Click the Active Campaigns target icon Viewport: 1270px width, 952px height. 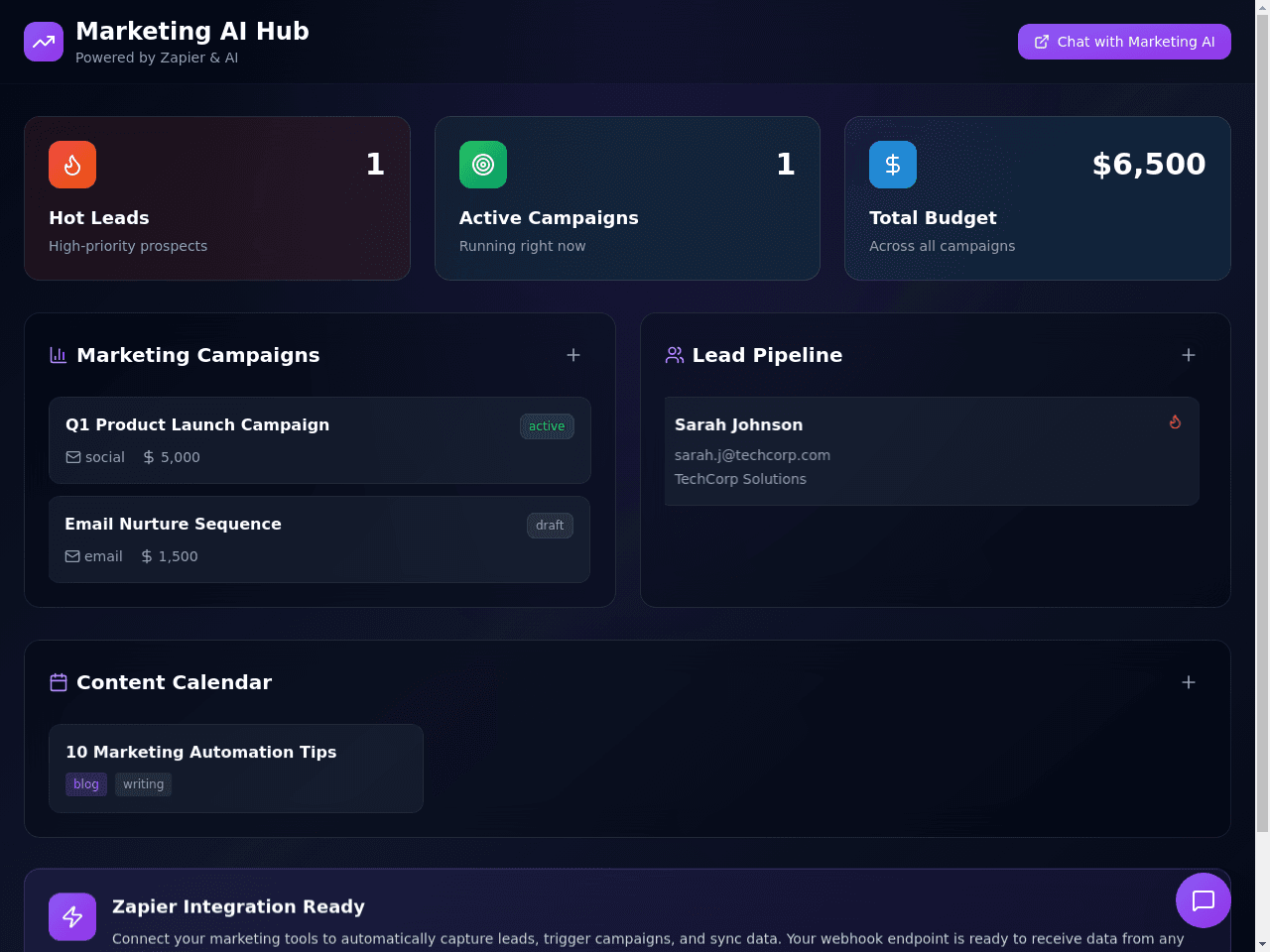[x=483, y=165]
